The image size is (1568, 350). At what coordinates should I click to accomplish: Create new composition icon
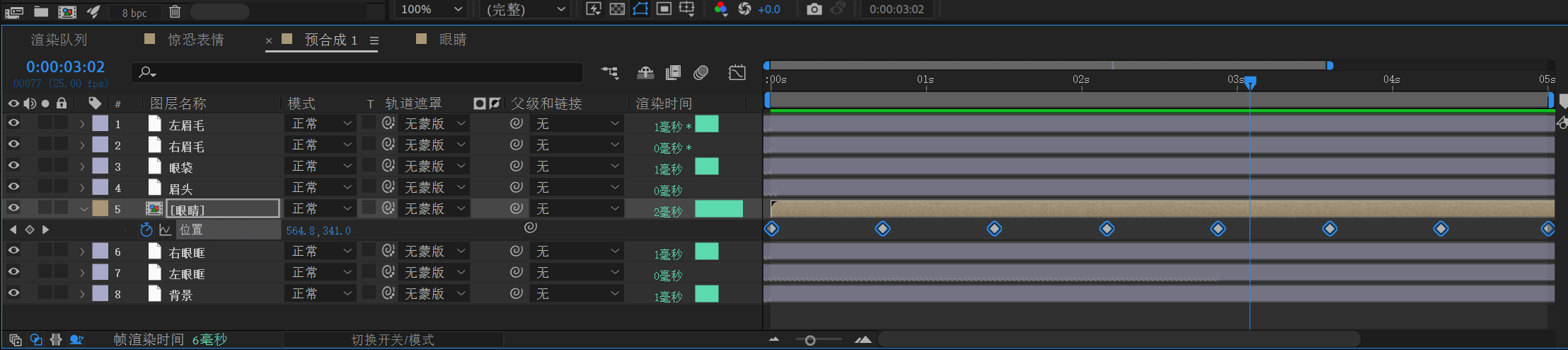pos(67,11)
